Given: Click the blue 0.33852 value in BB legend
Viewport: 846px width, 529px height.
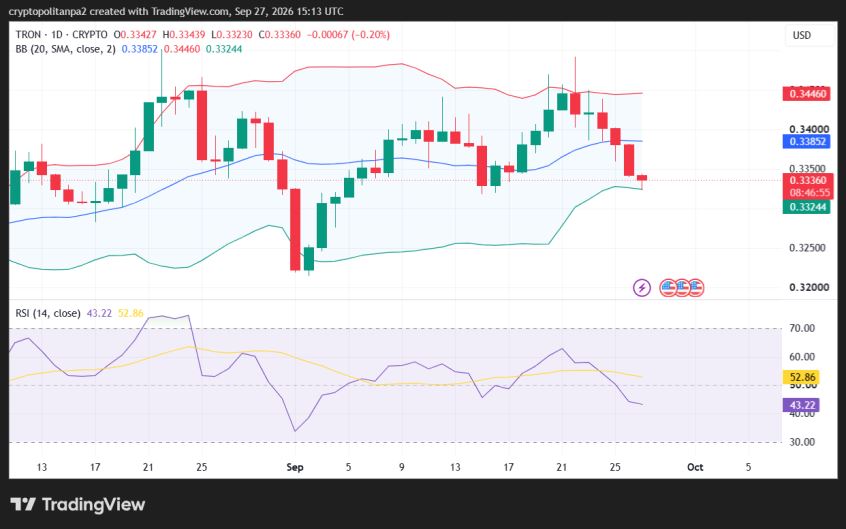Looking at the screenshot, I should click(140, 49).
